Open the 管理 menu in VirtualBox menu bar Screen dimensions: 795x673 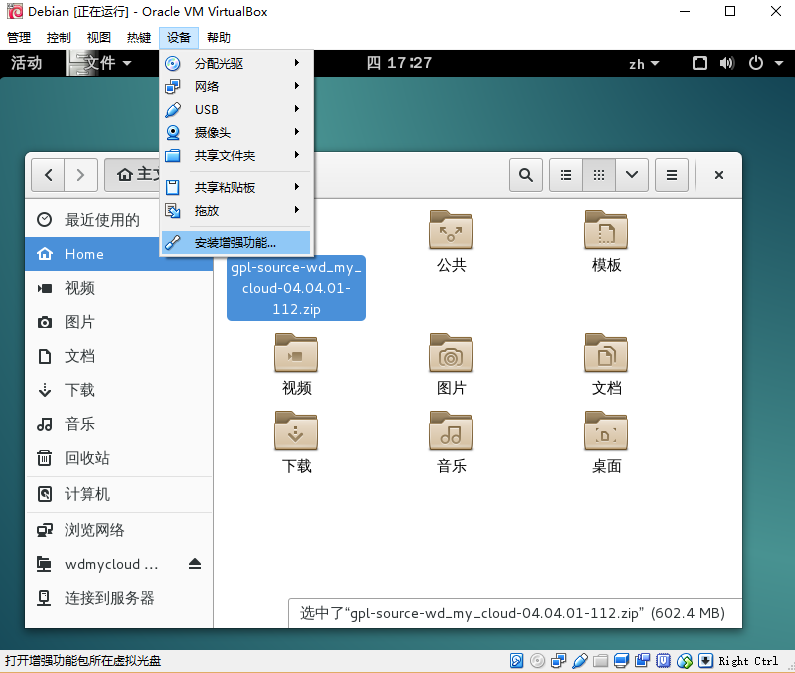(19, 38)
